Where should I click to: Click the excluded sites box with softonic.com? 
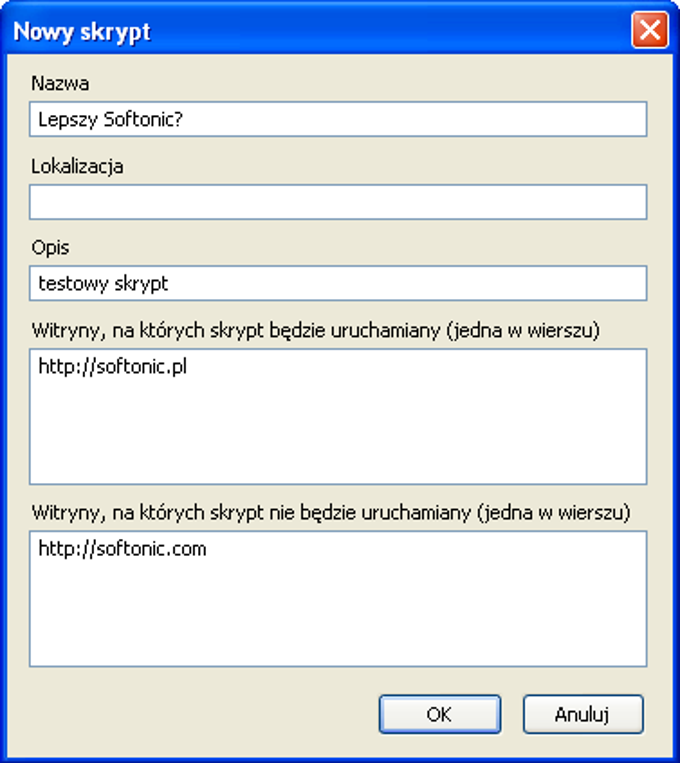click(338, 599)
